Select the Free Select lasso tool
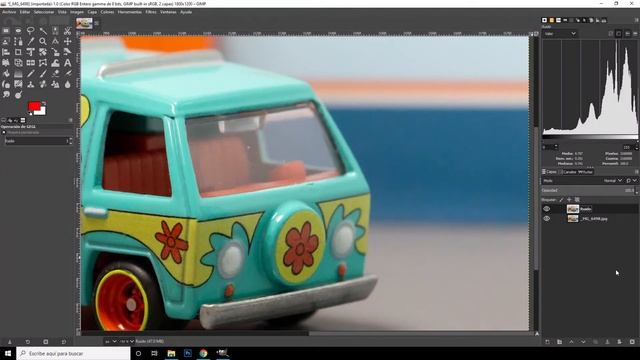Screen dimensions: 640x360 [x=31, y=31]
